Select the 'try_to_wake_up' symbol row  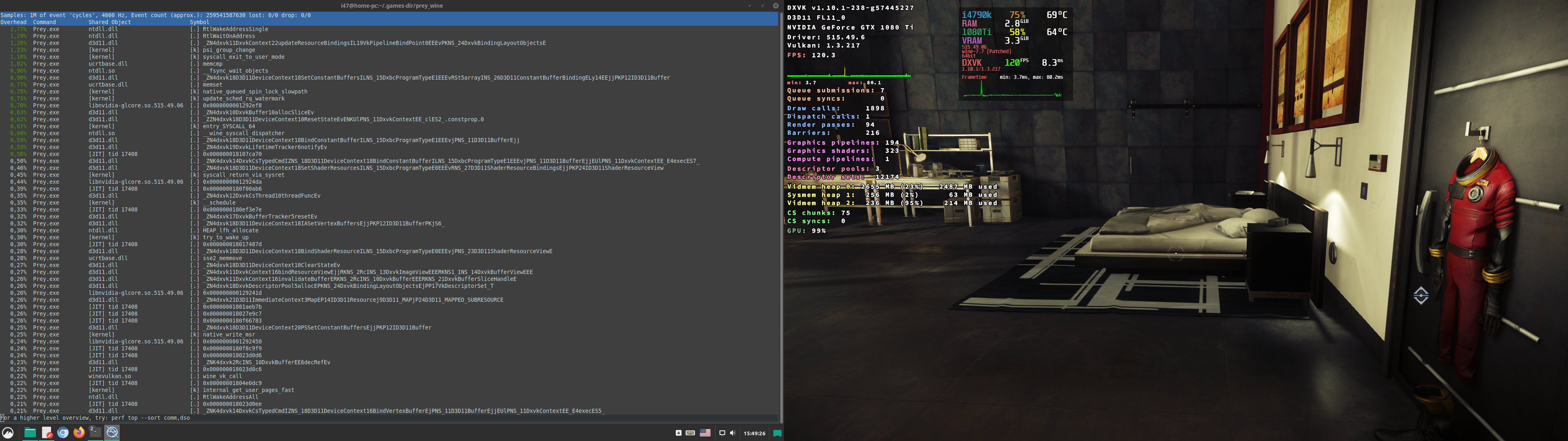pos(390,238)
